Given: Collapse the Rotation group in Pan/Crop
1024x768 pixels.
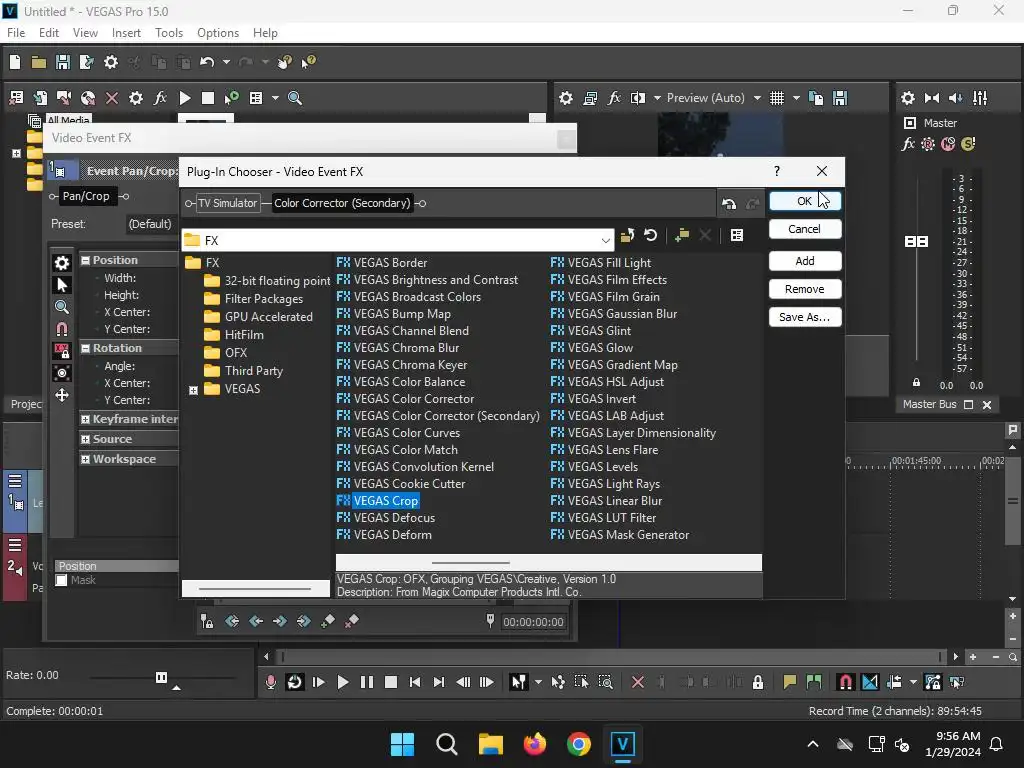Looking at the screenshot, I should point(85,348).
